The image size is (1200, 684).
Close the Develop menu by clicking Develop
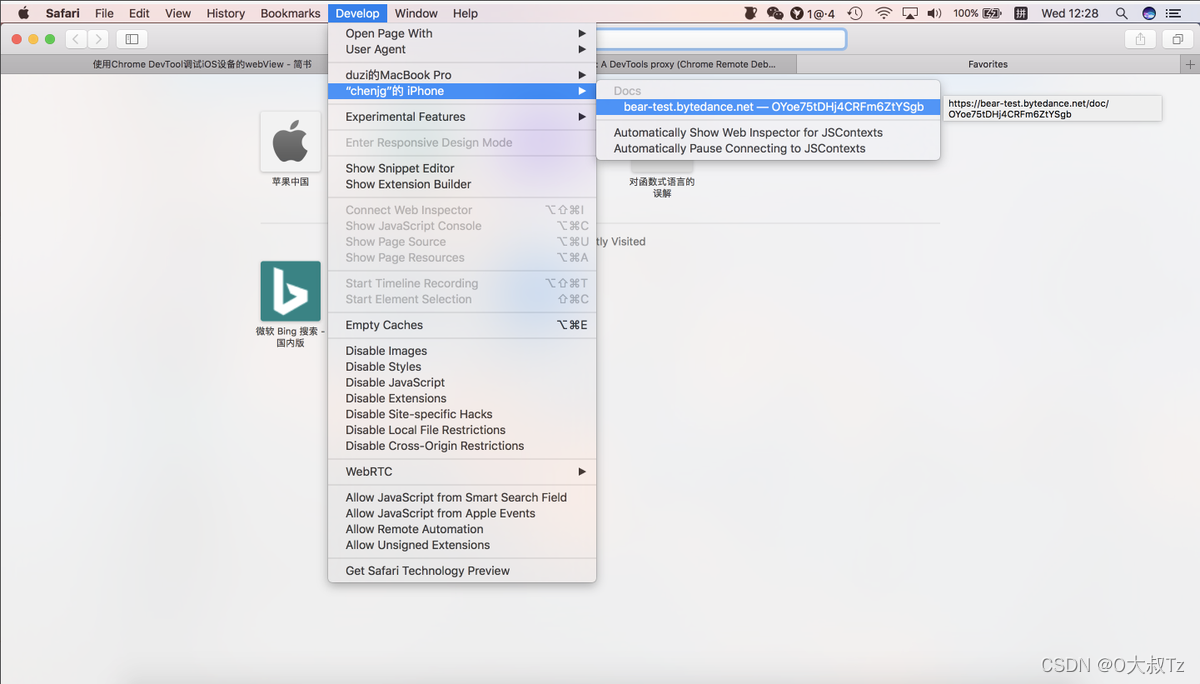[357, 13]
